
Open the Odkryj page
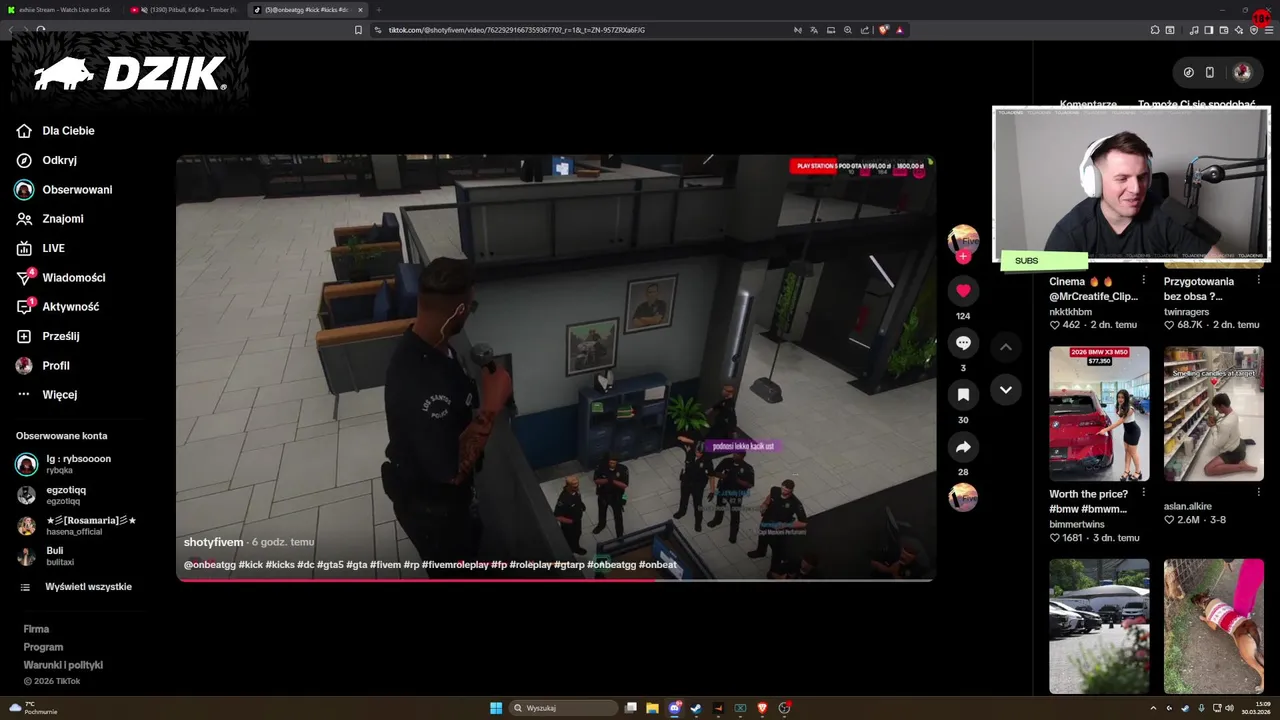point(46,160)
